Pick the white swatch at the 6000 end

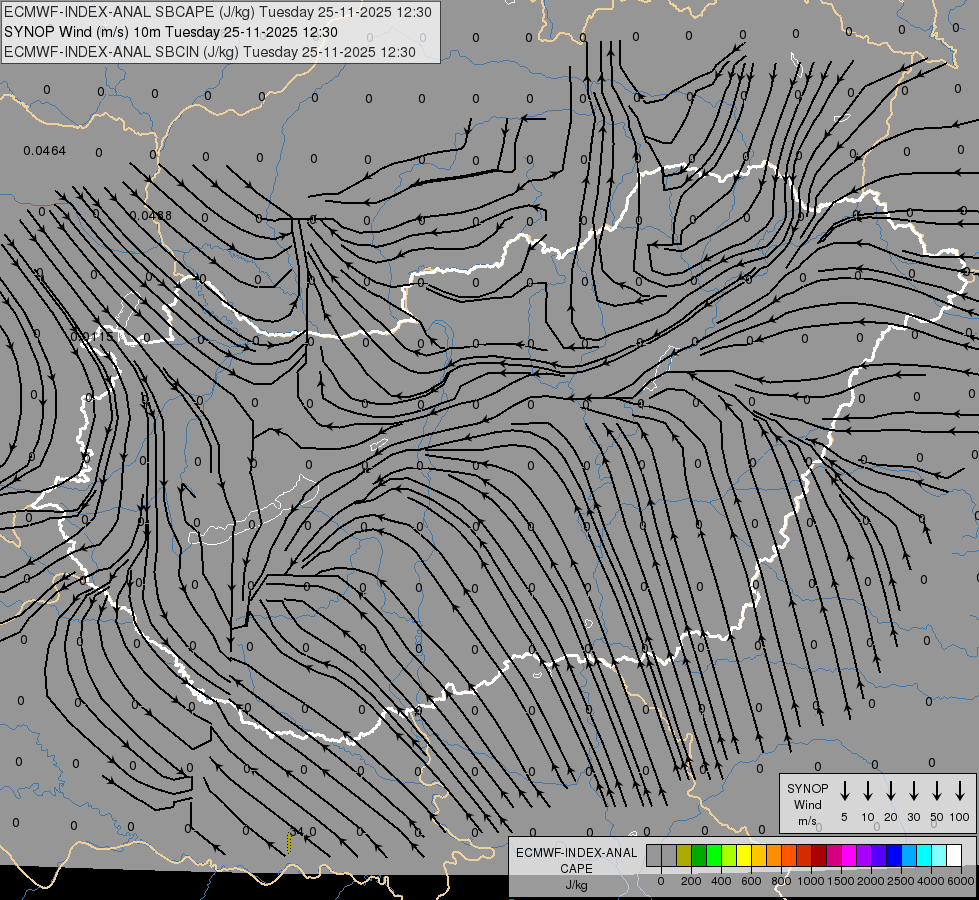(x=953, y=855)
